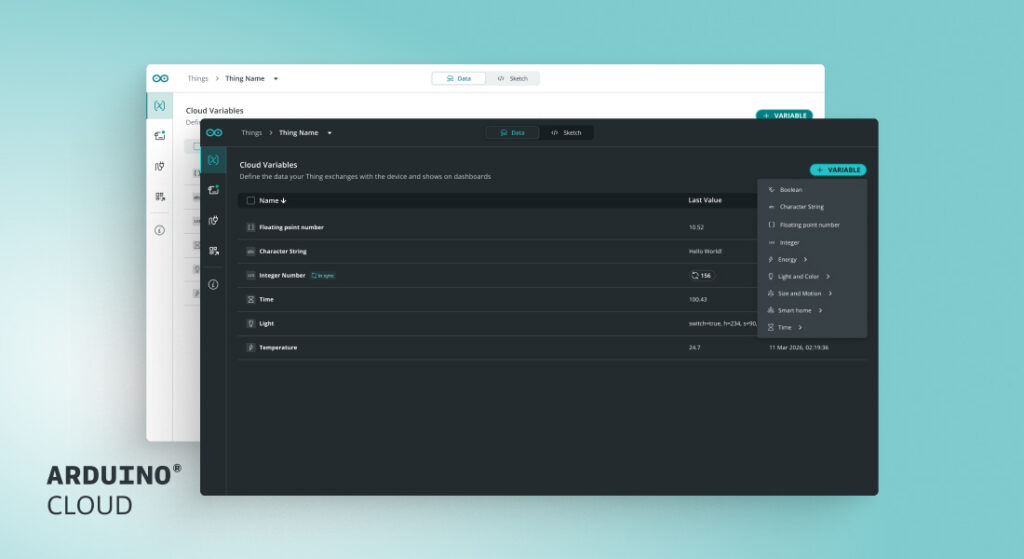Click the plug connection sidebar icon in dark window

point(213,220)
